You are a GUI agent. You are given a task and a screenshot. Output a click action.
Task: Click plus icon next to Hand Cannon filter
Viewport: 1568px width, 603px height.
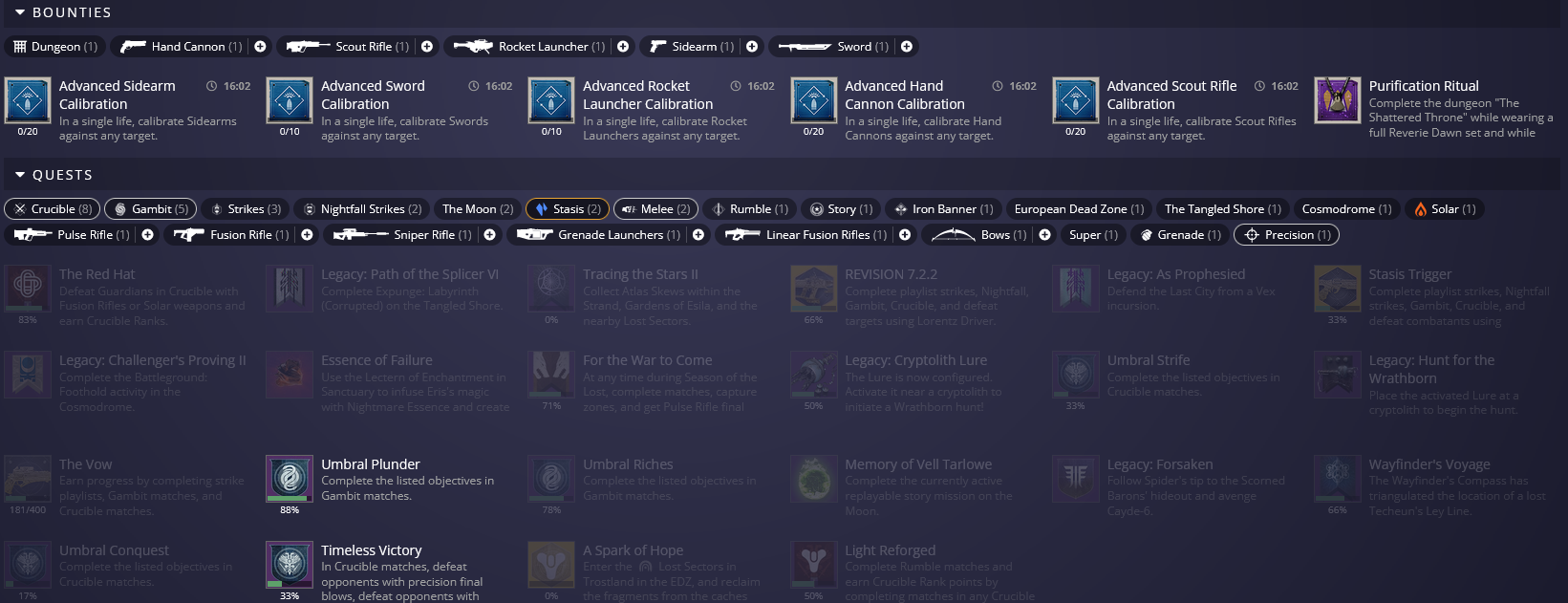(260, 46)
